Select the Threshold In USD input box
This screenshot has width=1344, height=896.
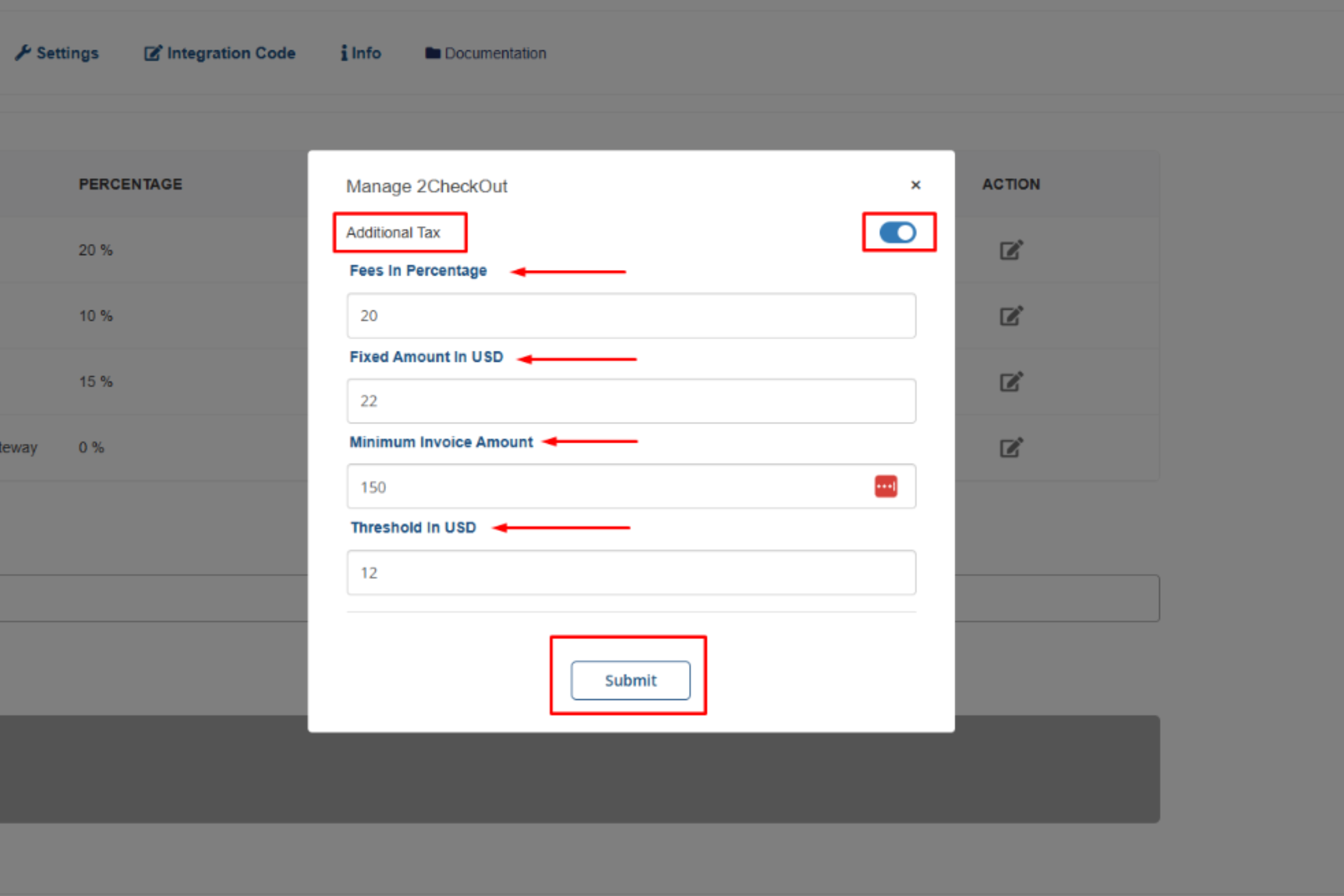631,573
